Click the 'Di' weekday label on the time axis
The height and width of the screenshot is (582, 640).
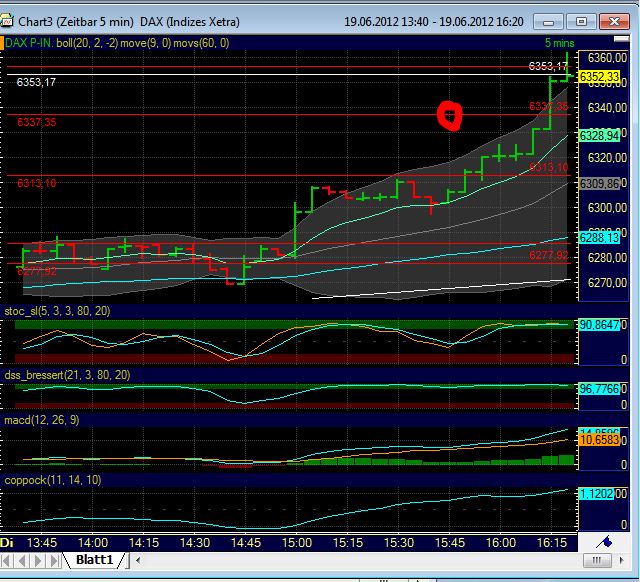(x=7, y=543)
